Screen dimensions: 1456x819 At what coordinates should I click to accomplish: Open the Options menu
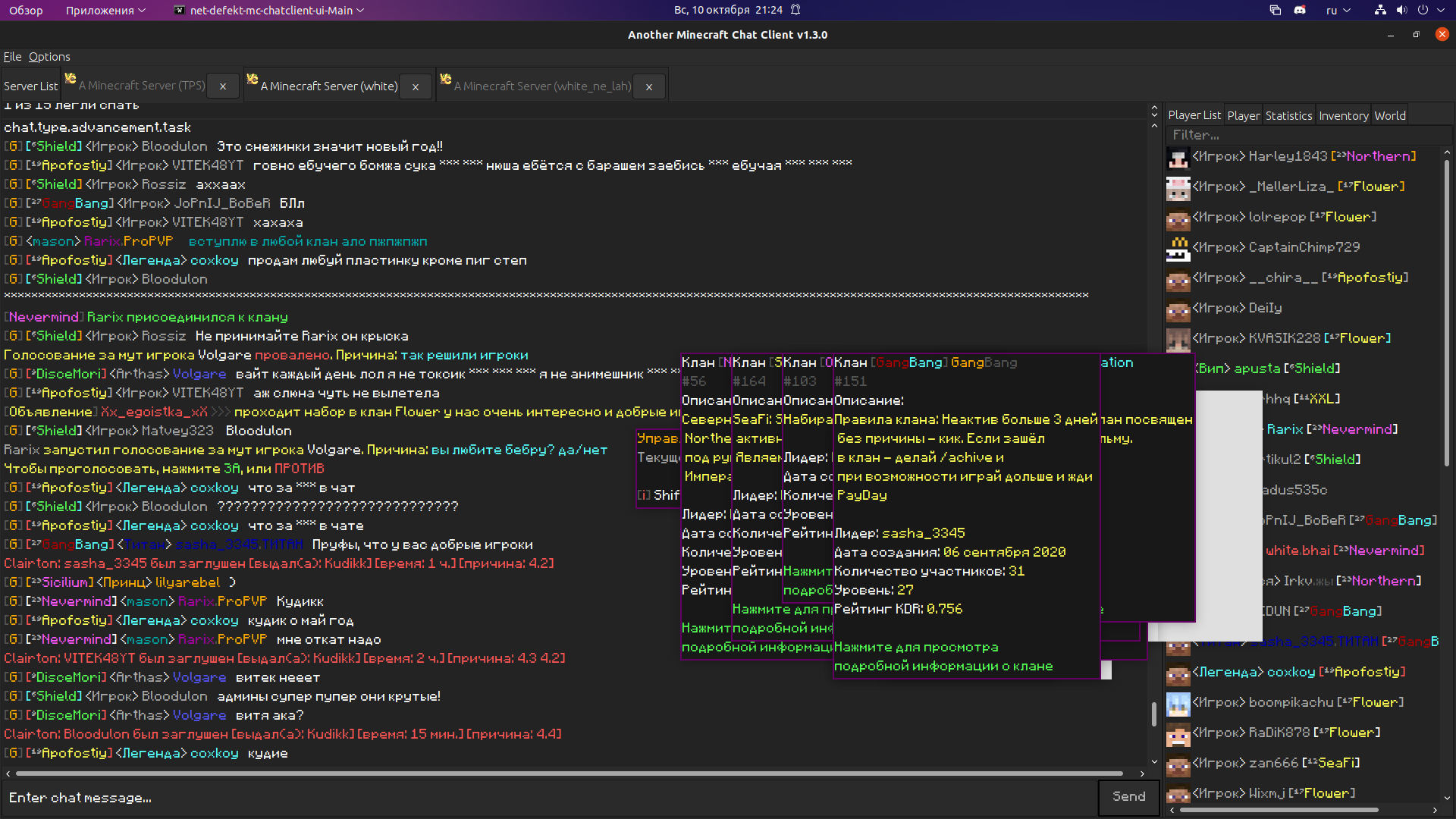coord(49,57)
